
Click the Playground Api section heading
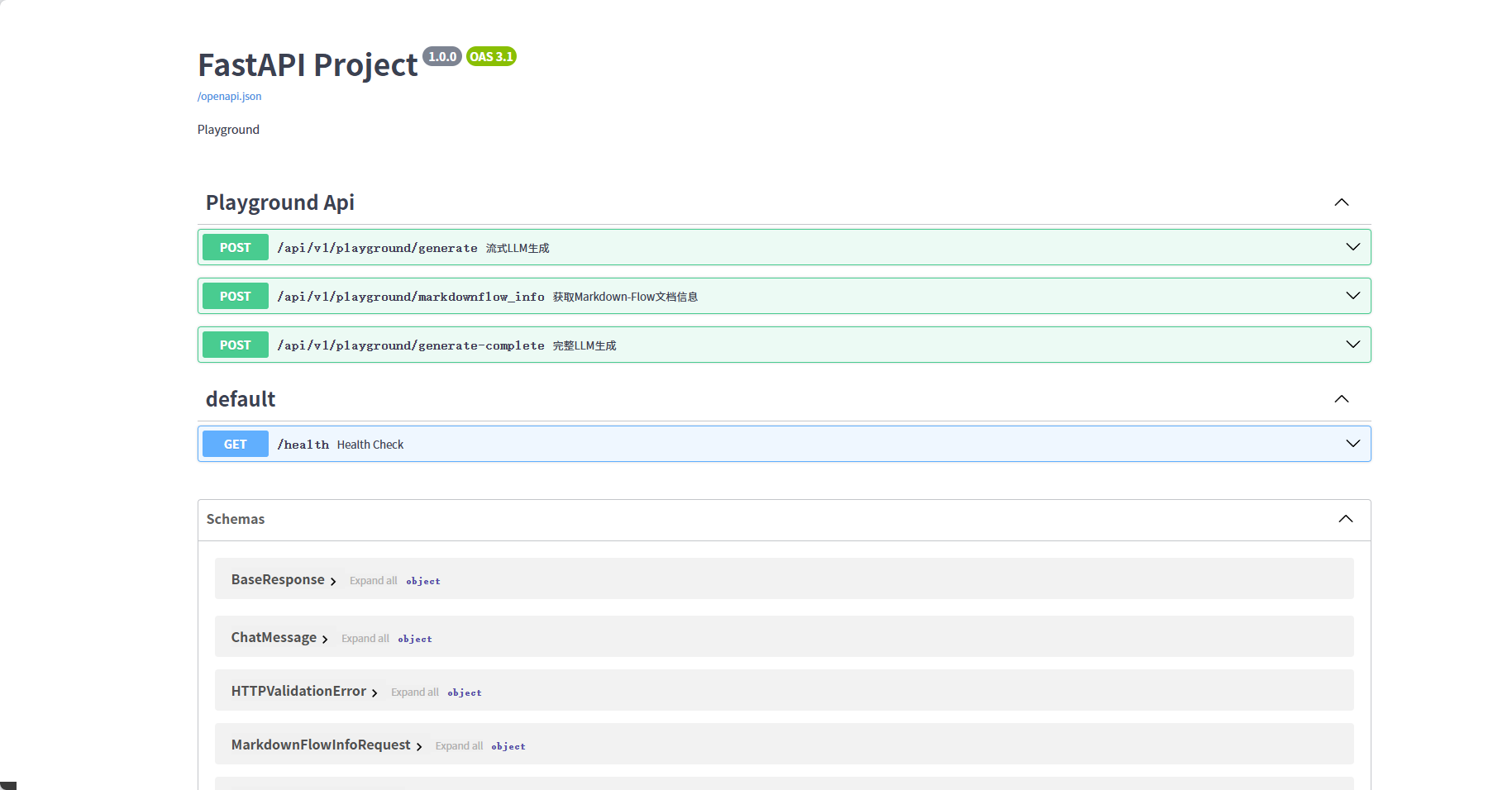click(x=280, y=202)
